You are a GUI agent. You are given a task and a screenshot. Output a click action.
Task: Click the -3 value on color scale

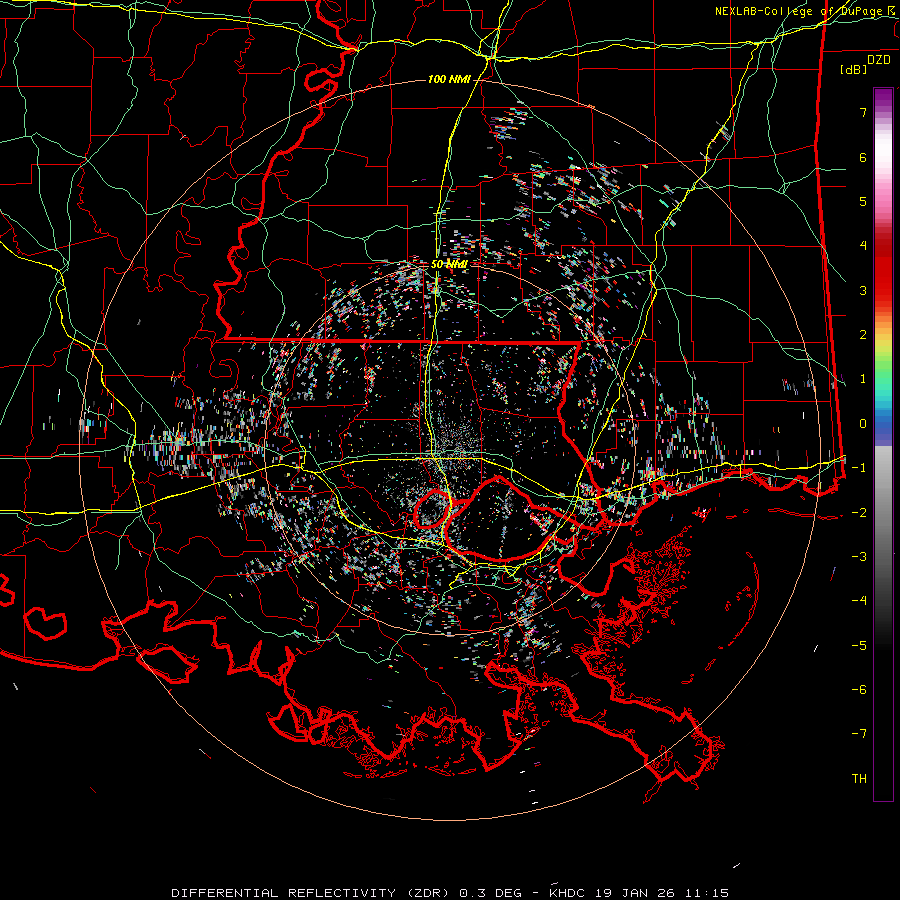pyautogui.click(x=859, y=557)
